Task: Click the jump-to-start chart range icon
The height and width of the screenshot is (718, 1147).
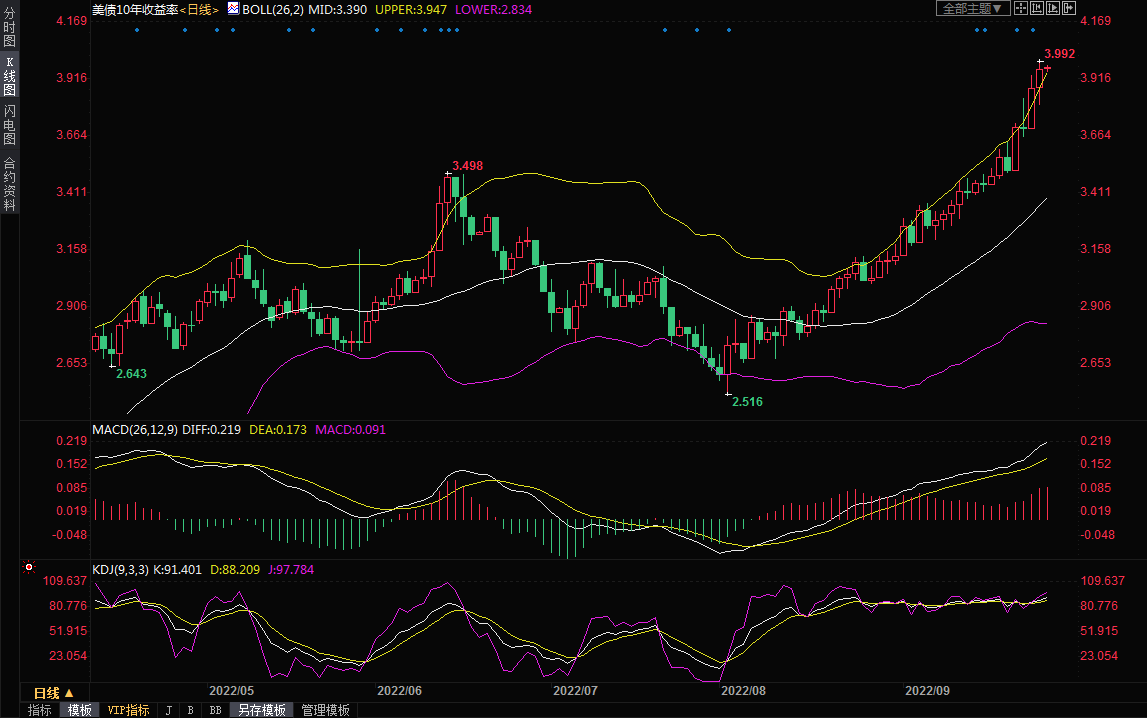Action: tap(1037, 8)
